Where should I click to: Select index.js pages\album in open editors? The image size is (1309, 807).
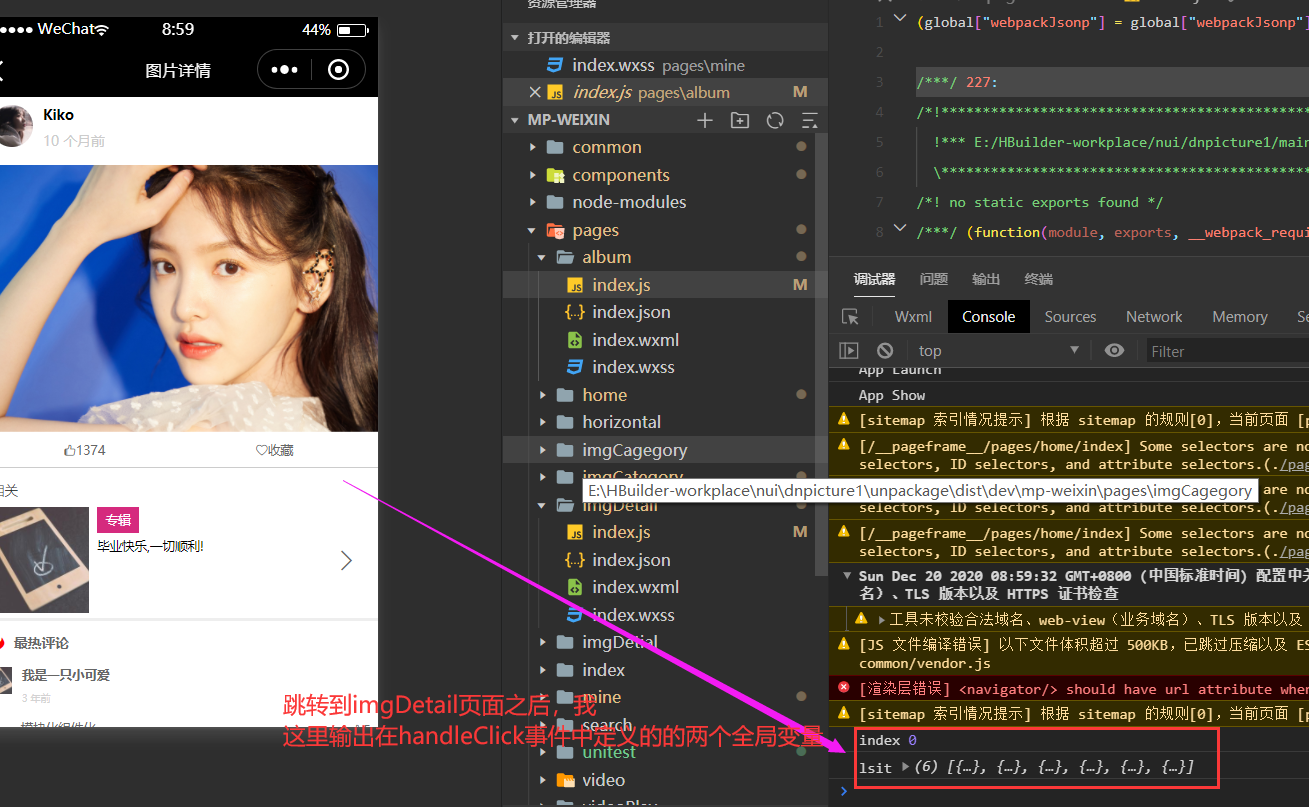click(x=651, y=92)
